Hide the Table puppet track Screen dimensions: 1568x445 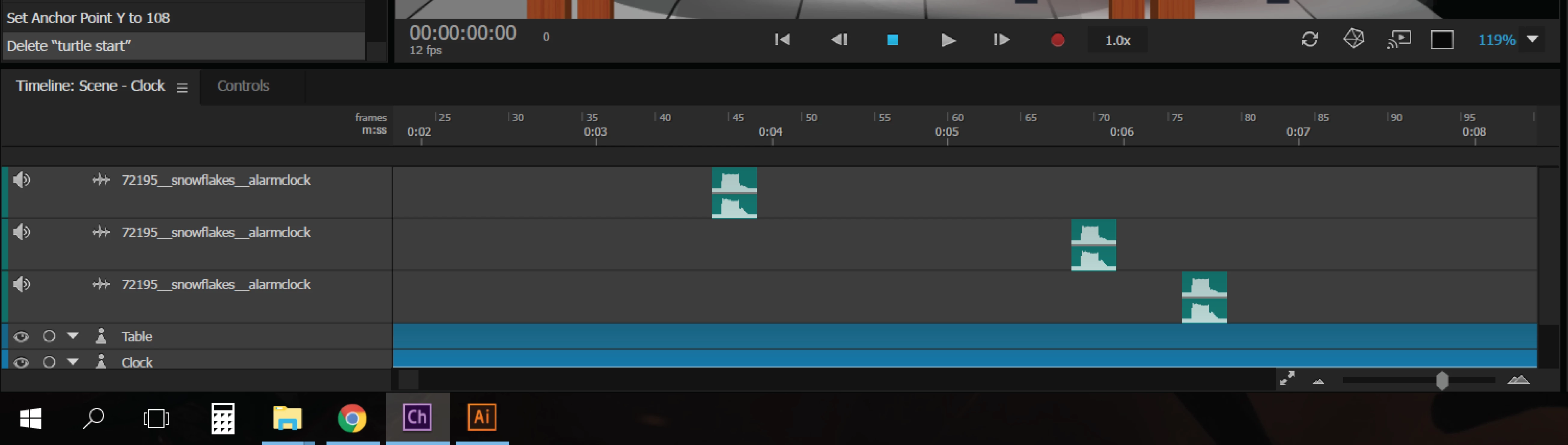click(x=21, y=336)
